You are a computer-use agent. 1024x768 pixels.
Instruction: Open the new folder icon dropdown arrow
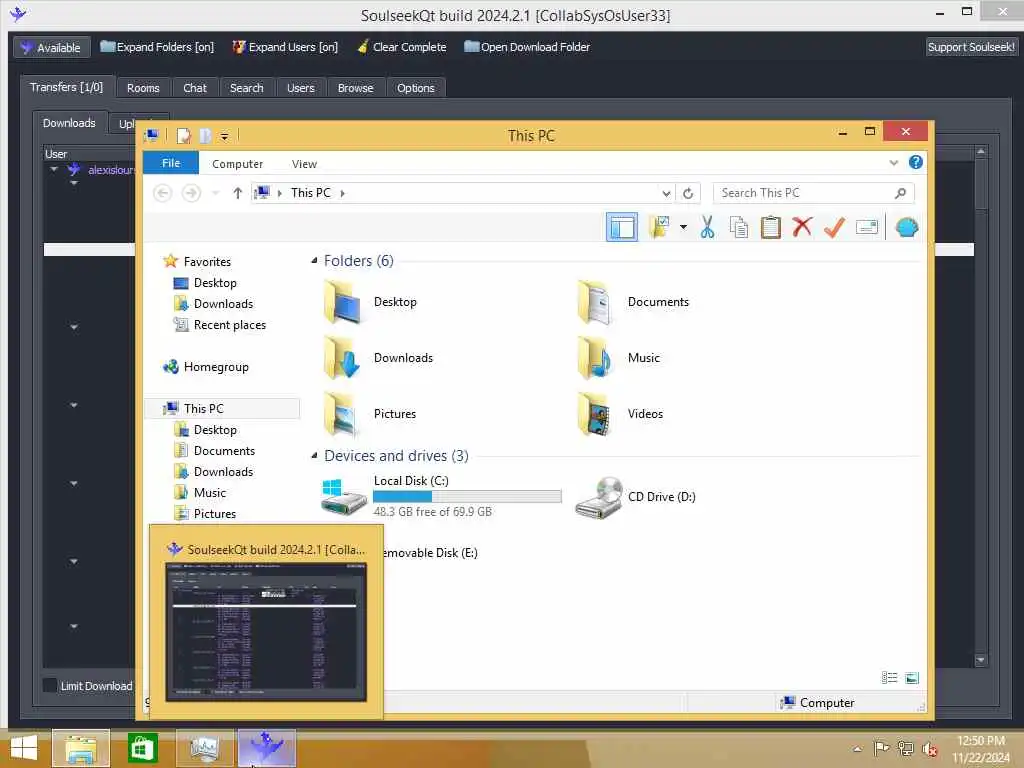click(683, 227)
